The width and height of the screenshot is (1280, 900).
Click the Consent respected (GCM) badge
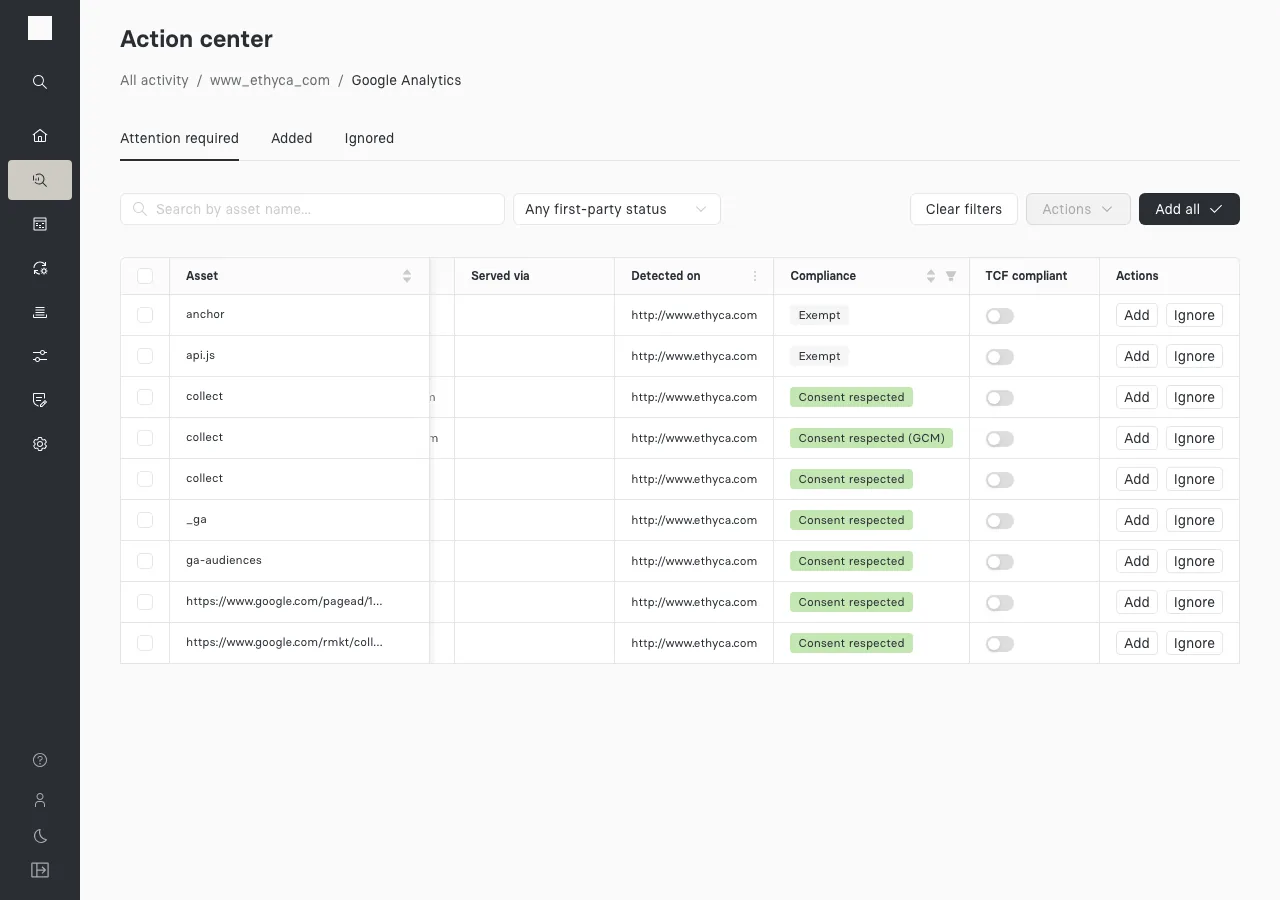[871, 438]
